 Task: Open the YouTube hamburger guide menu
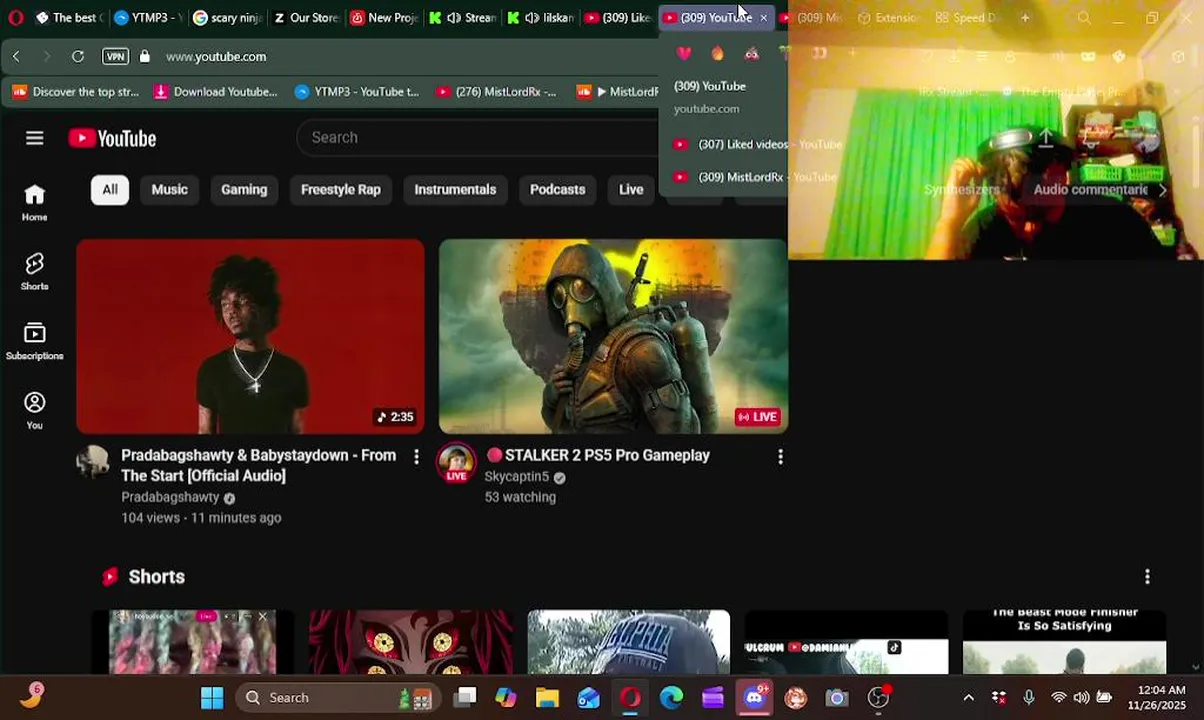click(x=35, y=138)
